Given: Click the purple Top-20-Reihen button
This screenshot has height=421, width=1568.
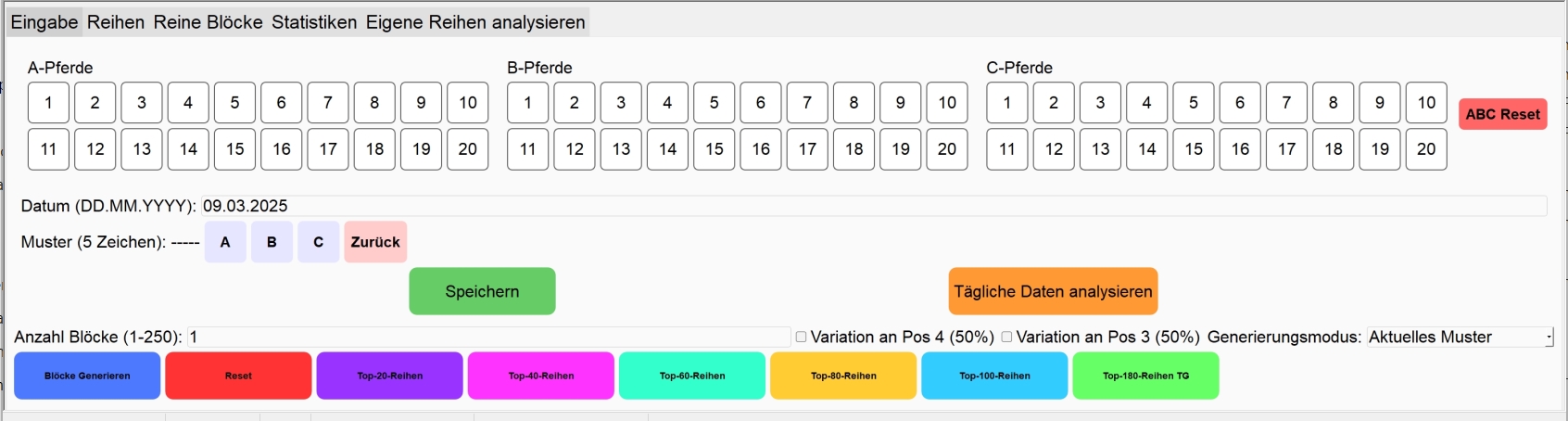Looking at the screenshot, I should pyautogui.click(x=389, y=376).
